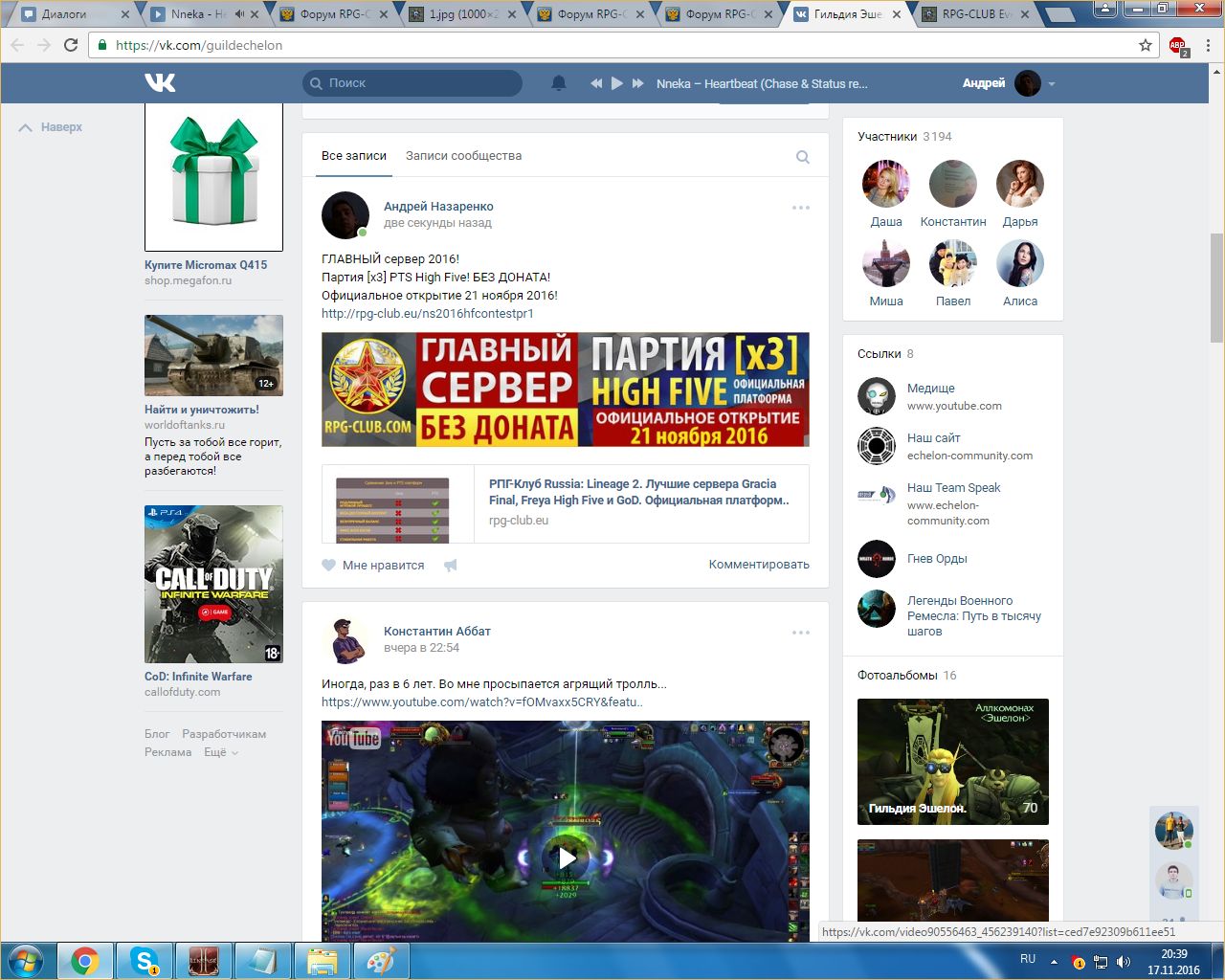Open the Медище link icon
This screenshot has width=1225, height=980.
(877, 396)
